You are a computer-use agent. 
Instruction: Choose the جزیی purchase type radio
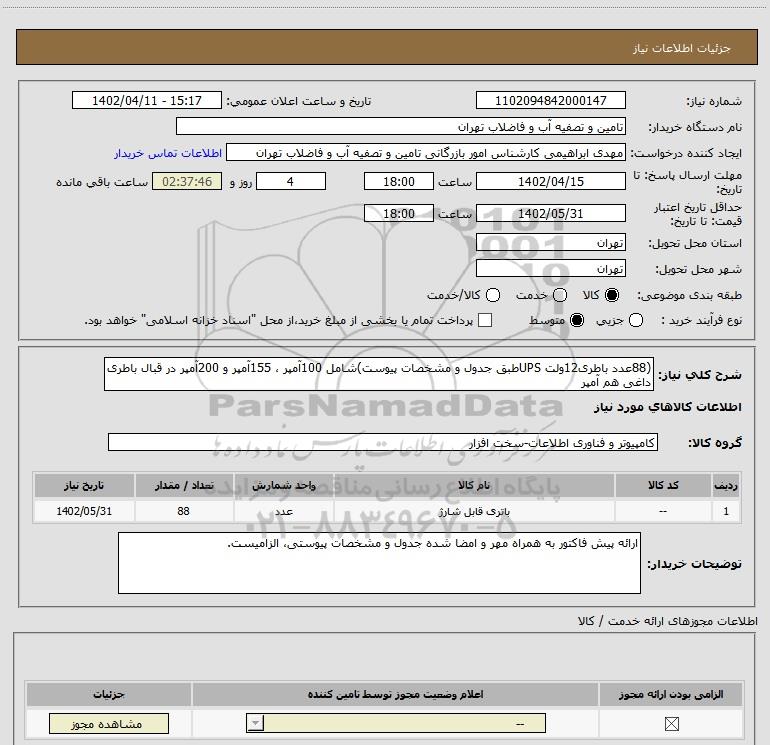pyautogui.click(x=636, y=320)
